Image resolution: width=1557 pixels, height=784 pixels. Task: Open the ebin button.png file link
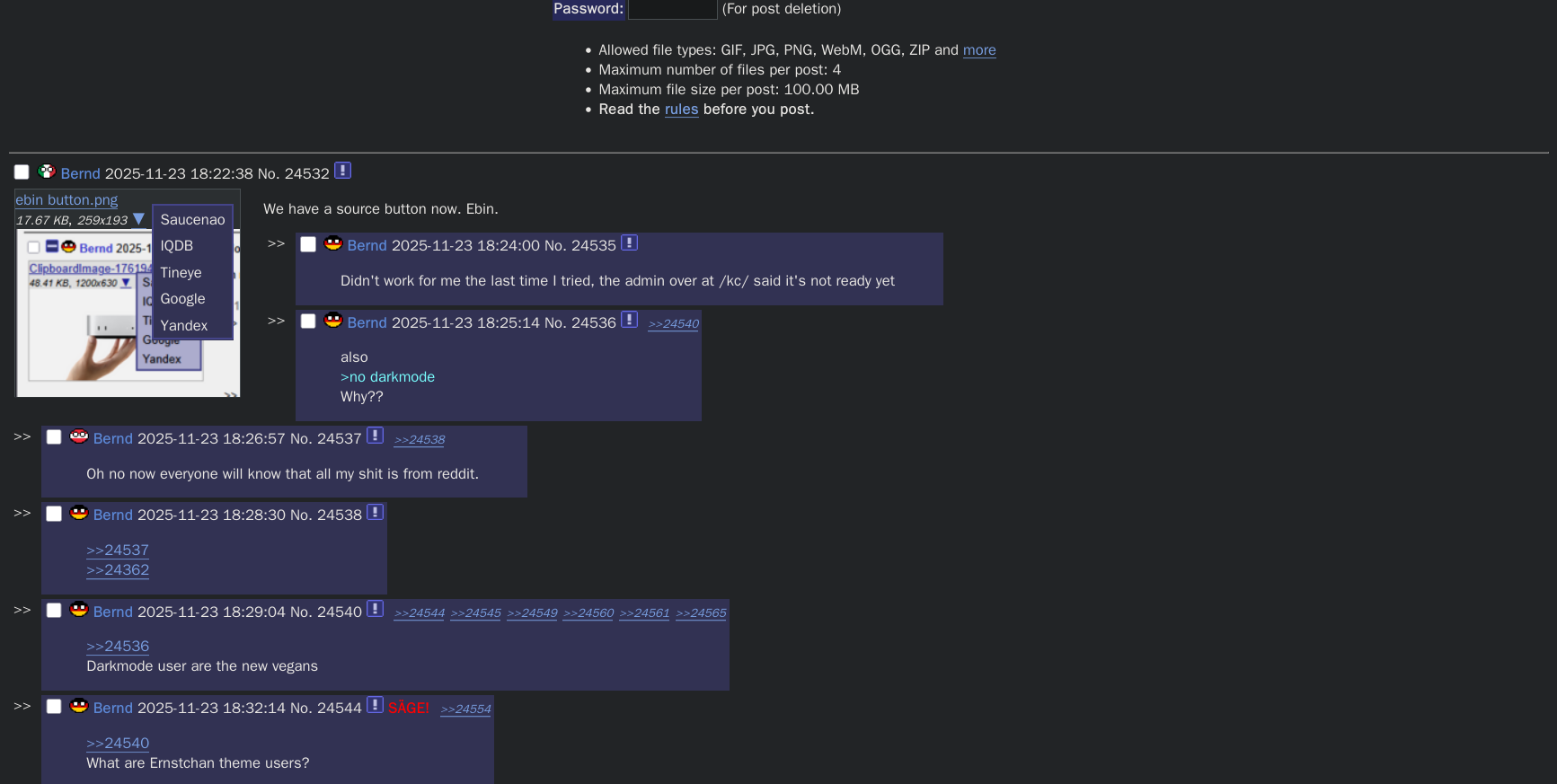click(66, 200)
